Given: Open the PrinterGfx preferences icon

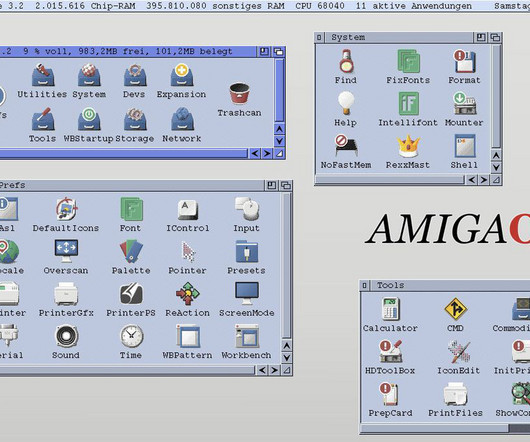Looking at the screenshot, I should pyautogui.click(x=66, y=294).
